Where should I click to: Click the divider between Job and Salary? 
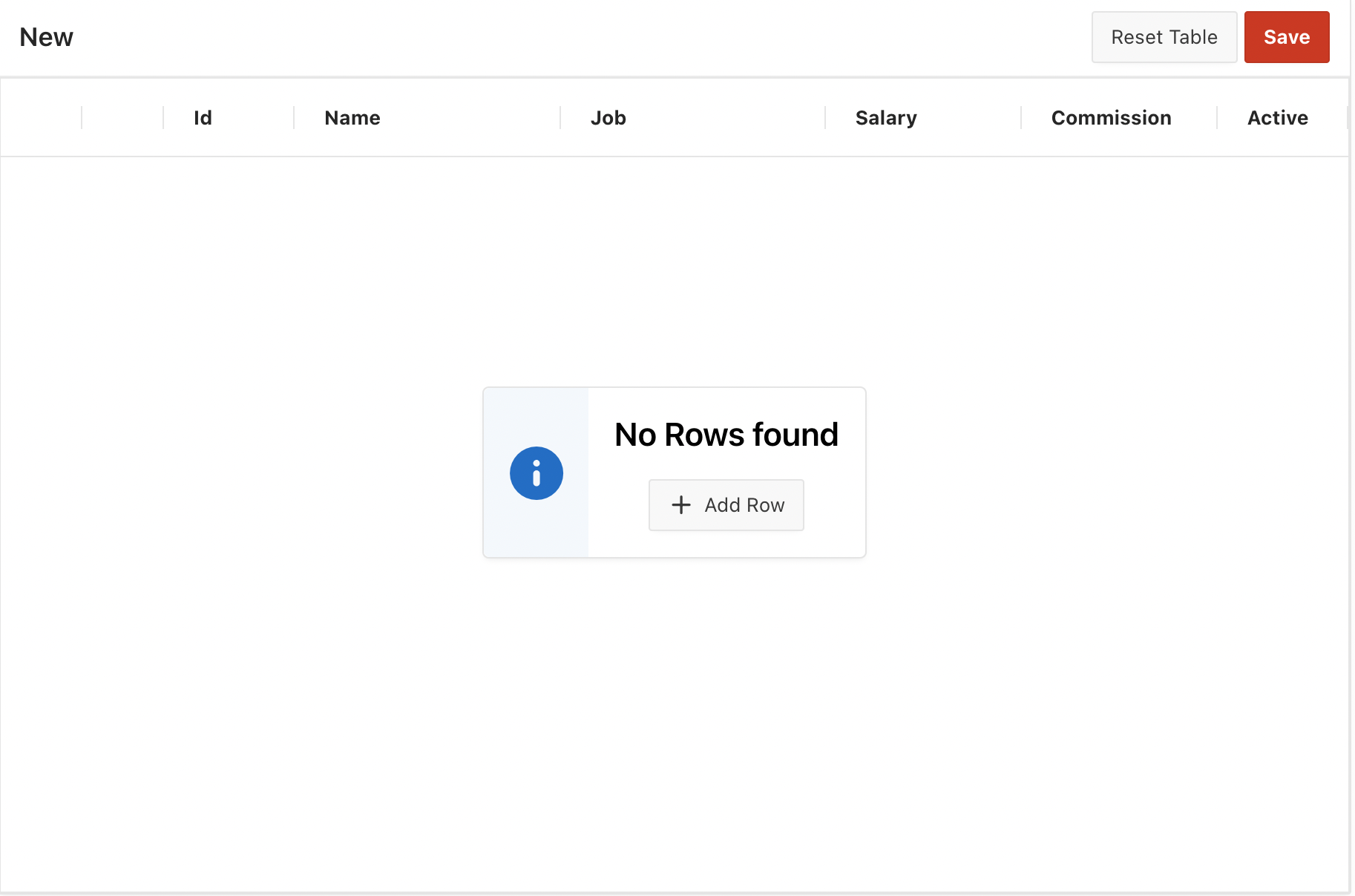[x=825, y=118]
